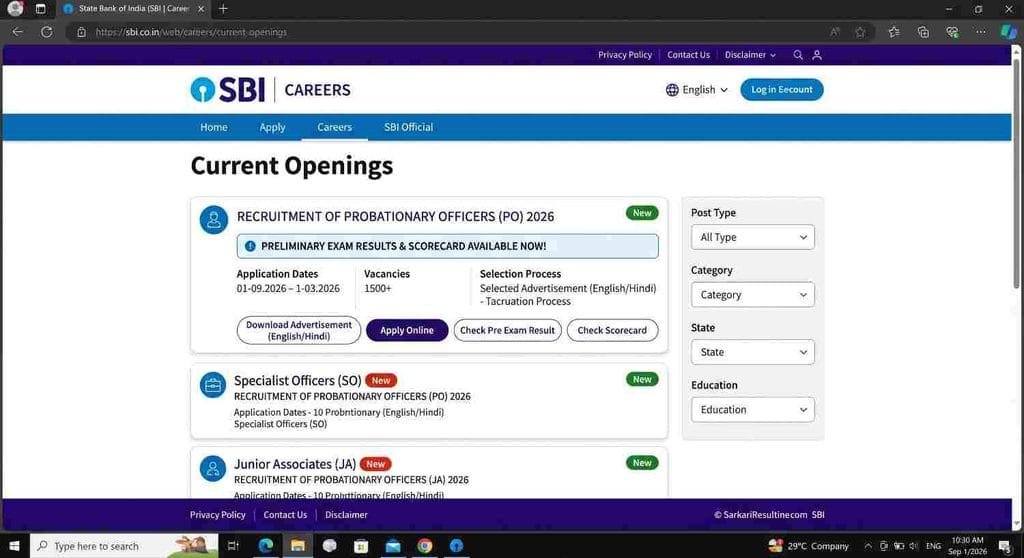Open browser favorites list icon
The width and height of the screenshot is (1024, 558).
(x=894, y=32)
